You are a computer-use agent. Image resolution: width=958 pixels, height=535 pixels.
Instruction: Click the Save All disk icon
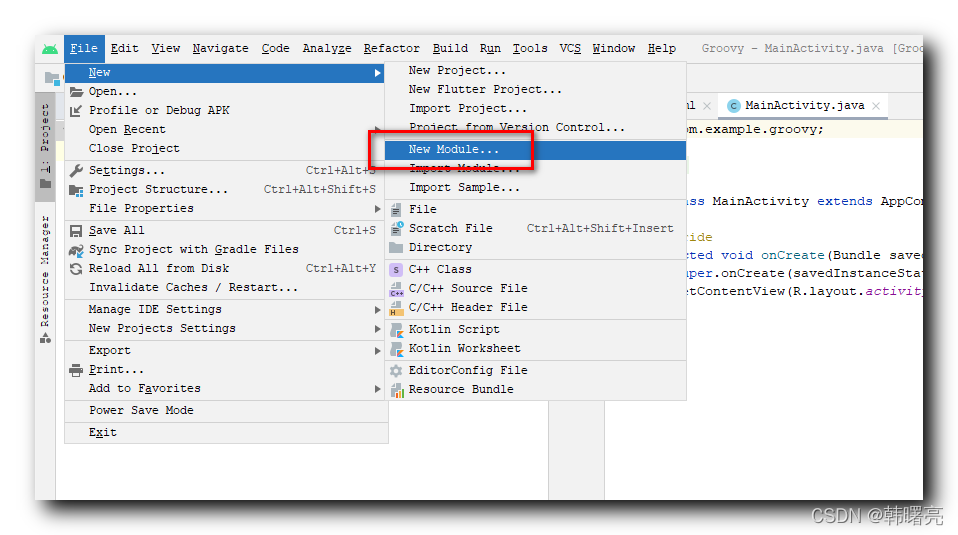[x=76, y=230]
